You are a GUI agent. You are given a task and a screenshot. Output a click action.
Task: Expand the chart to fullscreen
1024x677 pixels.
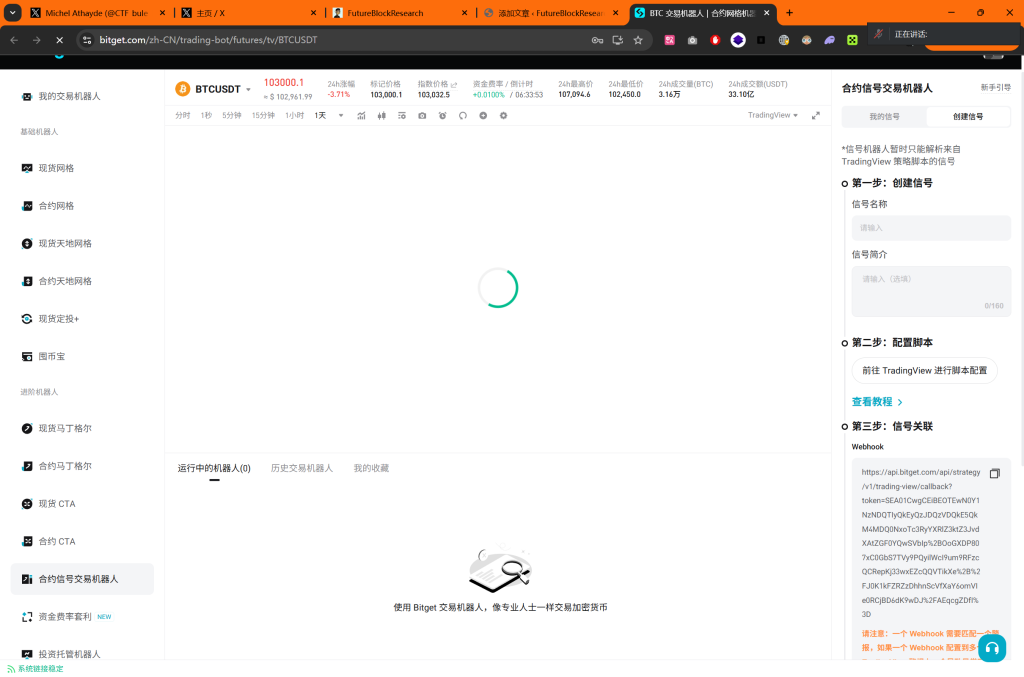[816, 116]
